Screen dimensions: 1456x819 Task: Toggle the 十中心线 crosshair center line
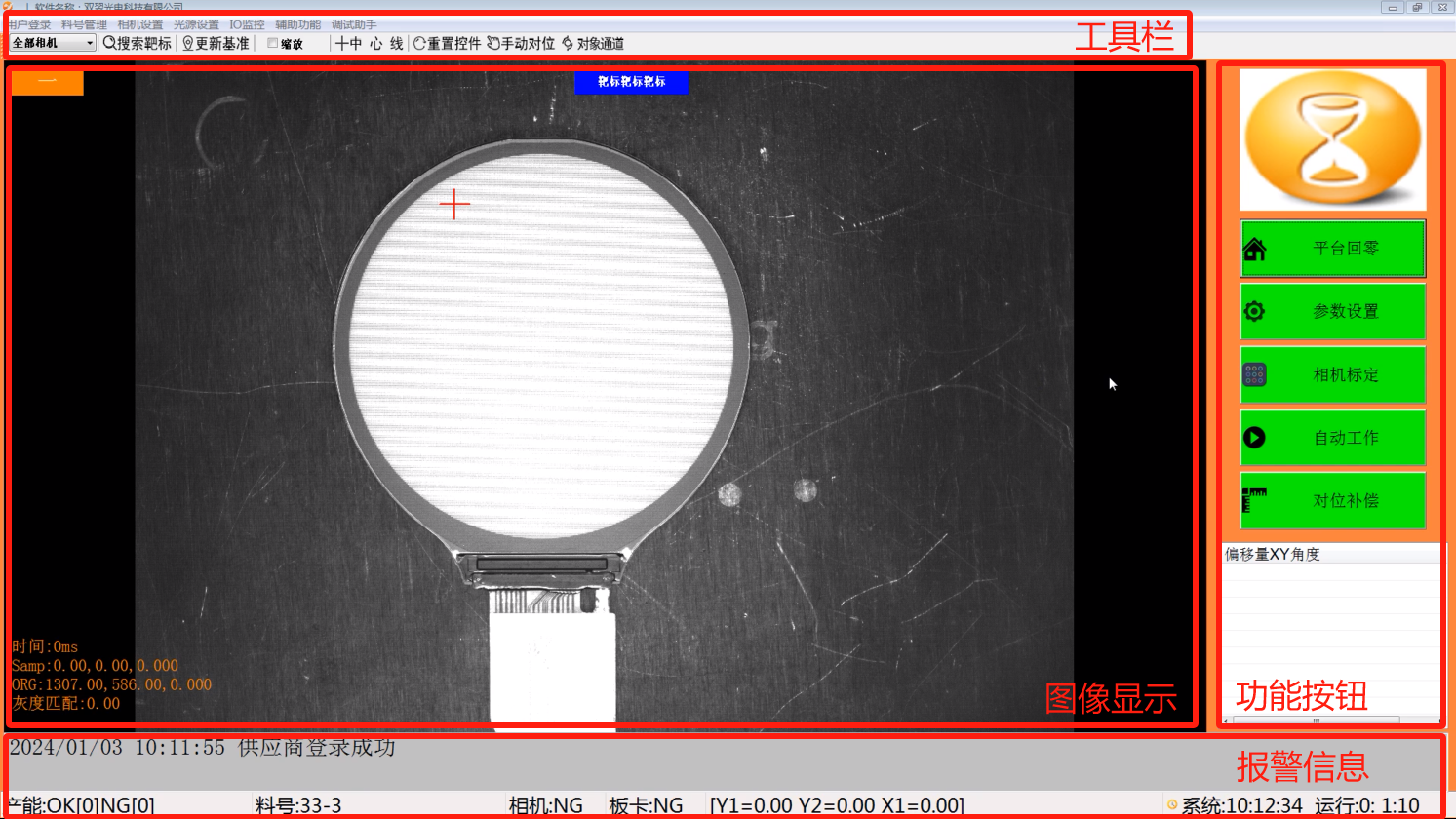point(369,44)
